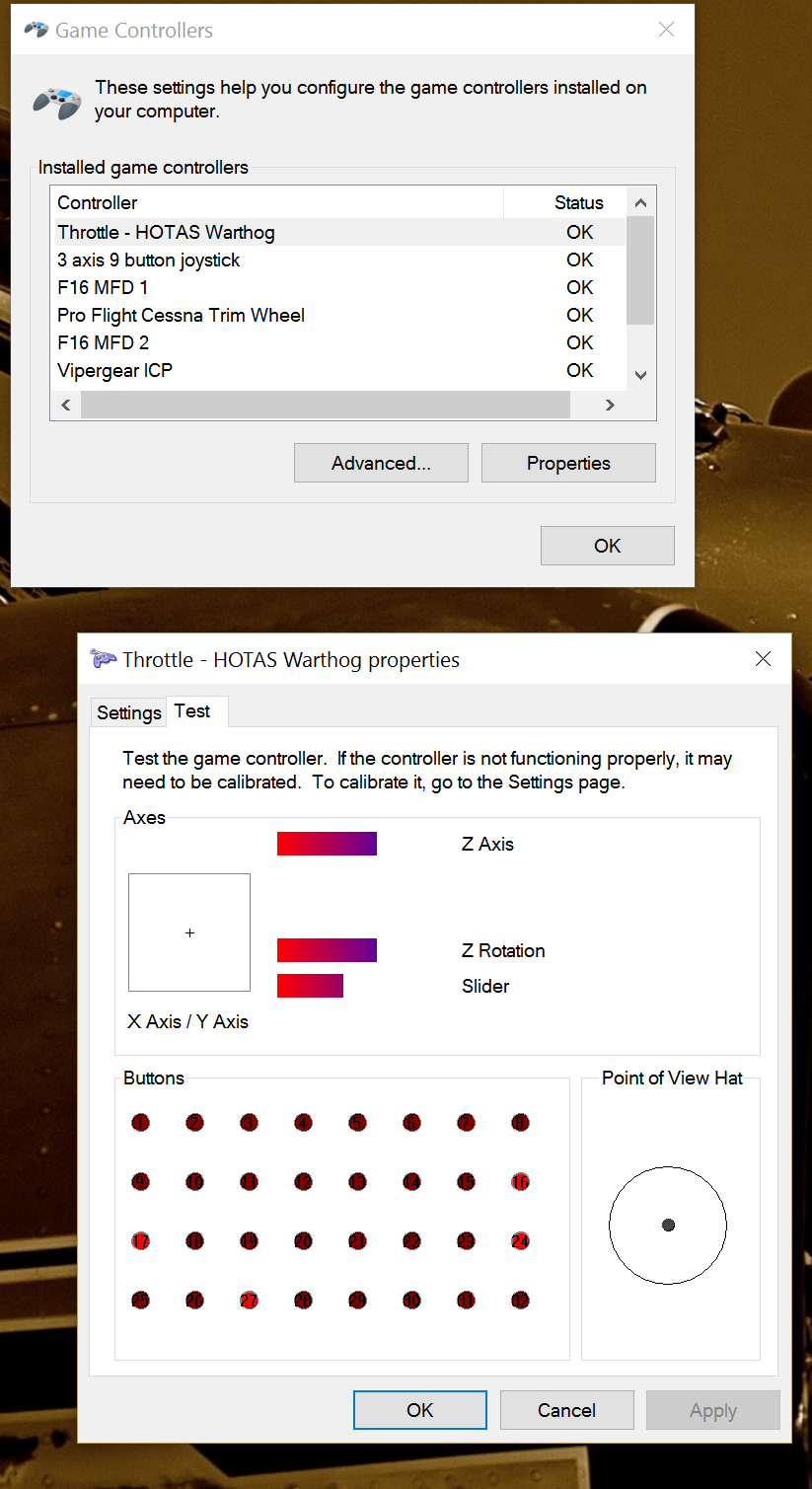Click button indicator 27 in Buttons
The width and height of the screenshot is (812, 1489).
(249, 1300)
